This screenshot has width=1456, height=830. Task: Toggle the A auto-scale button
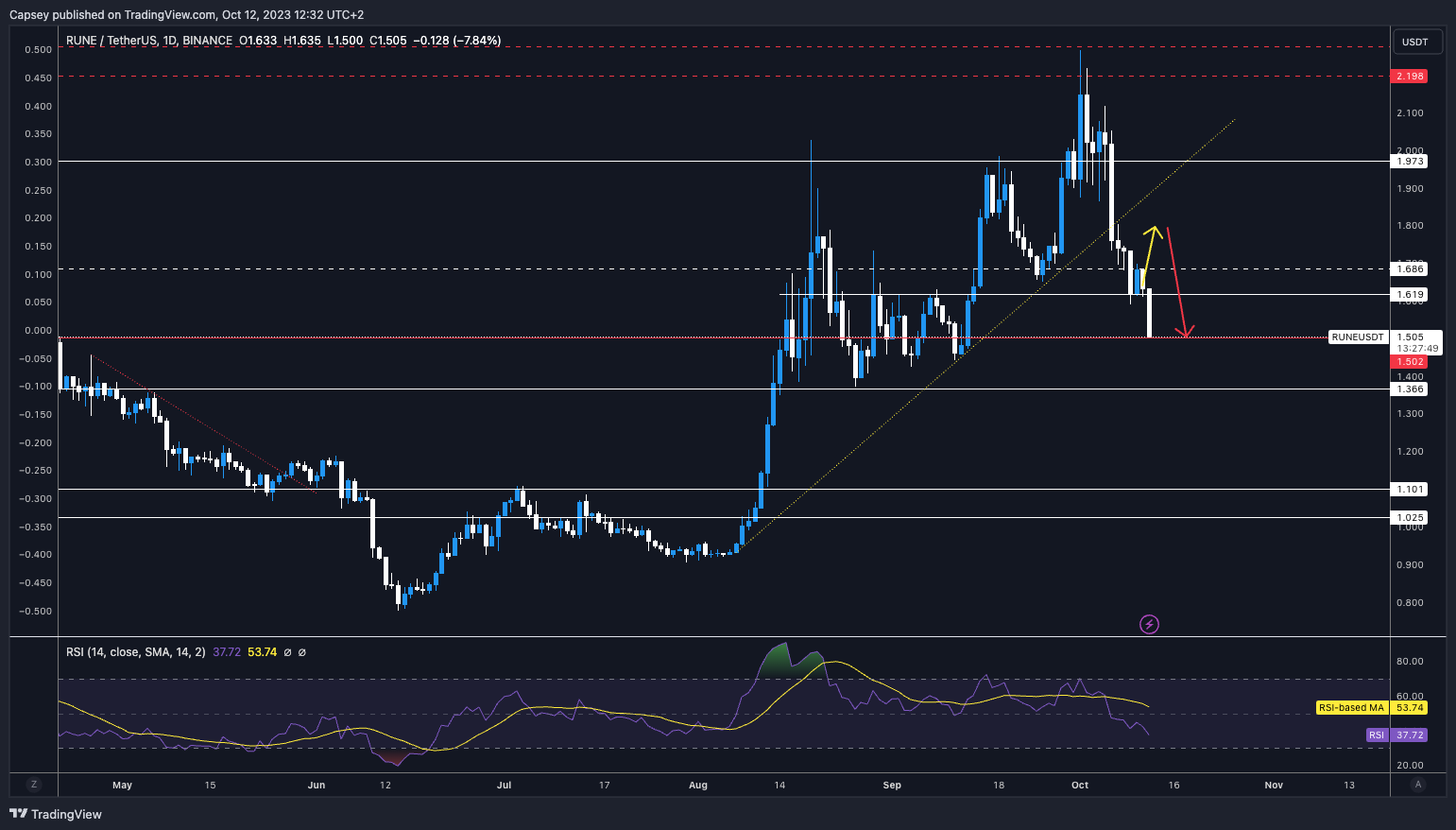click(x=1417, y=785)
